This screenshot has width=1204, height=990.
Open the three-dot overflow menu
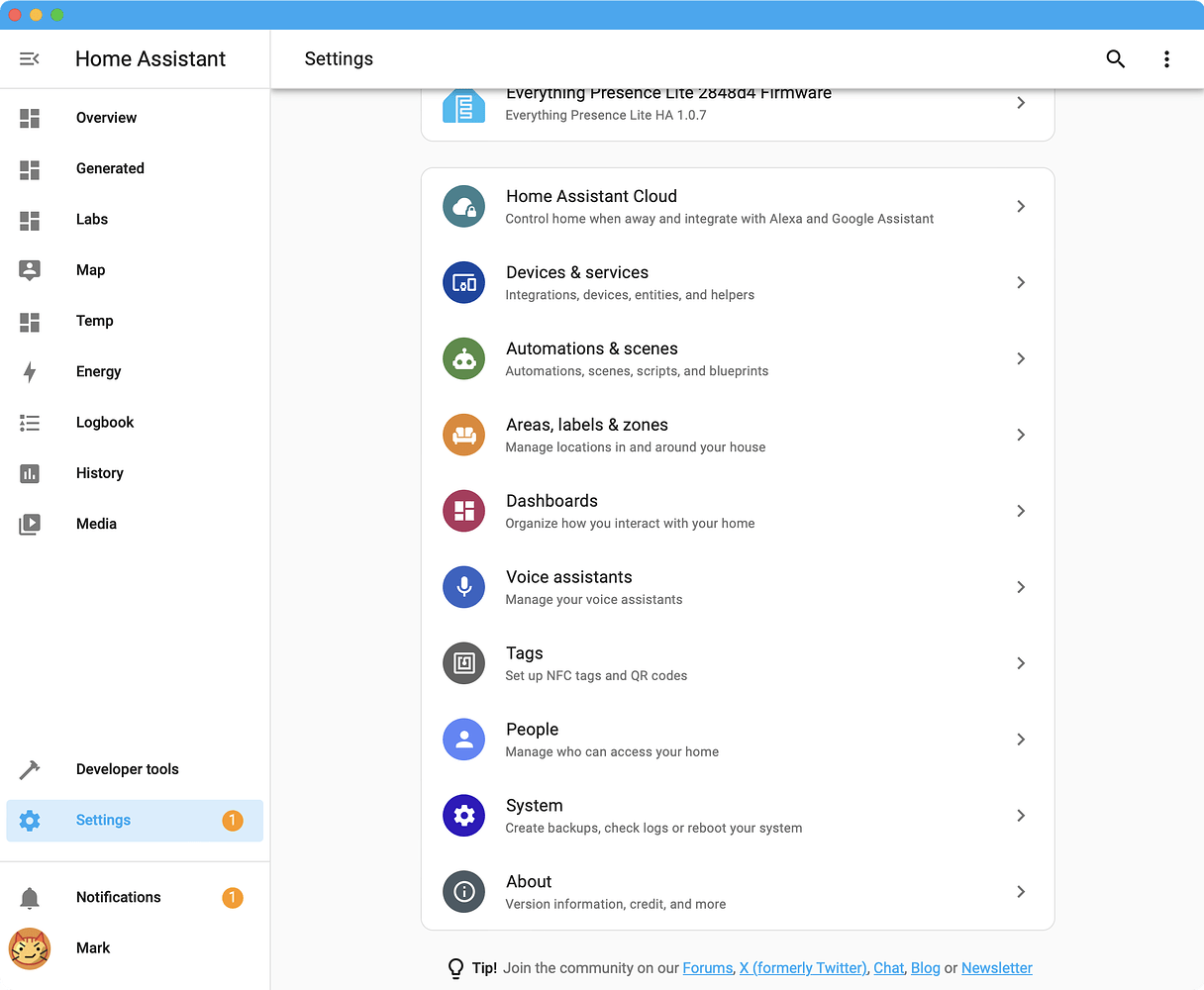pos(1166,58)
